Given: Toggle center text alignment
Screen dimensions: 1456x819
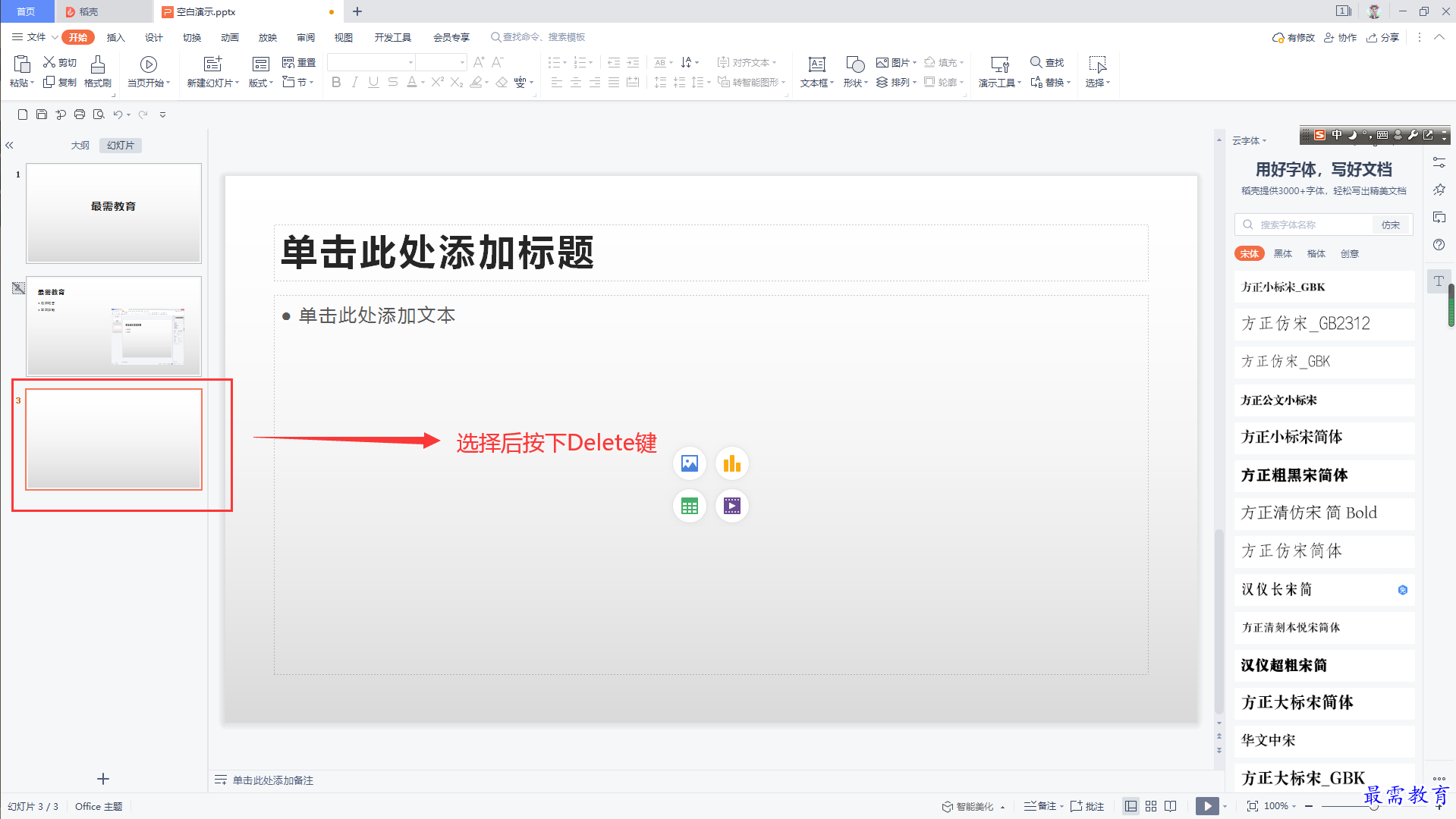Looking at the screenshot, I should 576,82.
